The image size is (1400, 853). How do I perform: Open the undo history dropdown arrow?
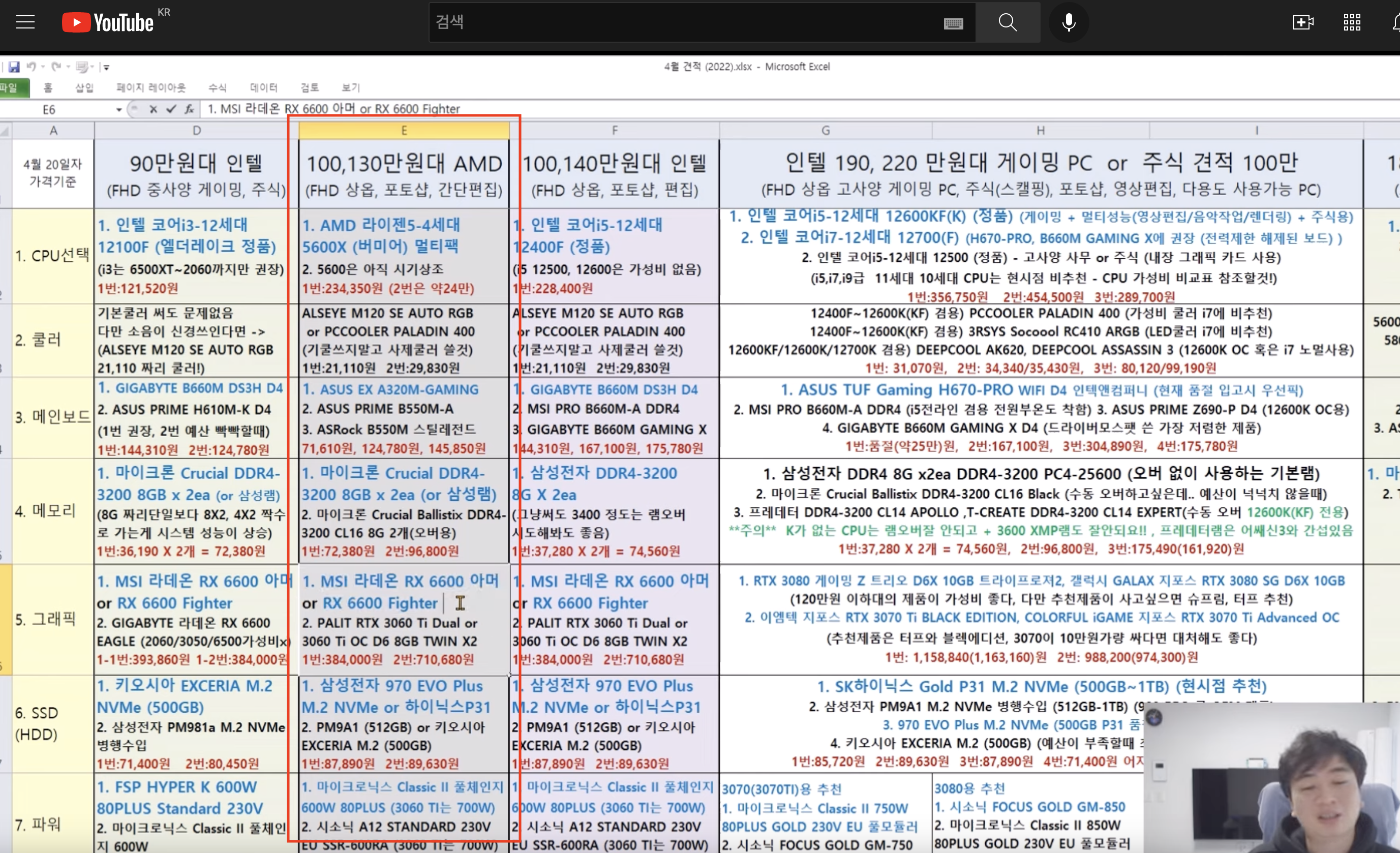coord(43,67)
